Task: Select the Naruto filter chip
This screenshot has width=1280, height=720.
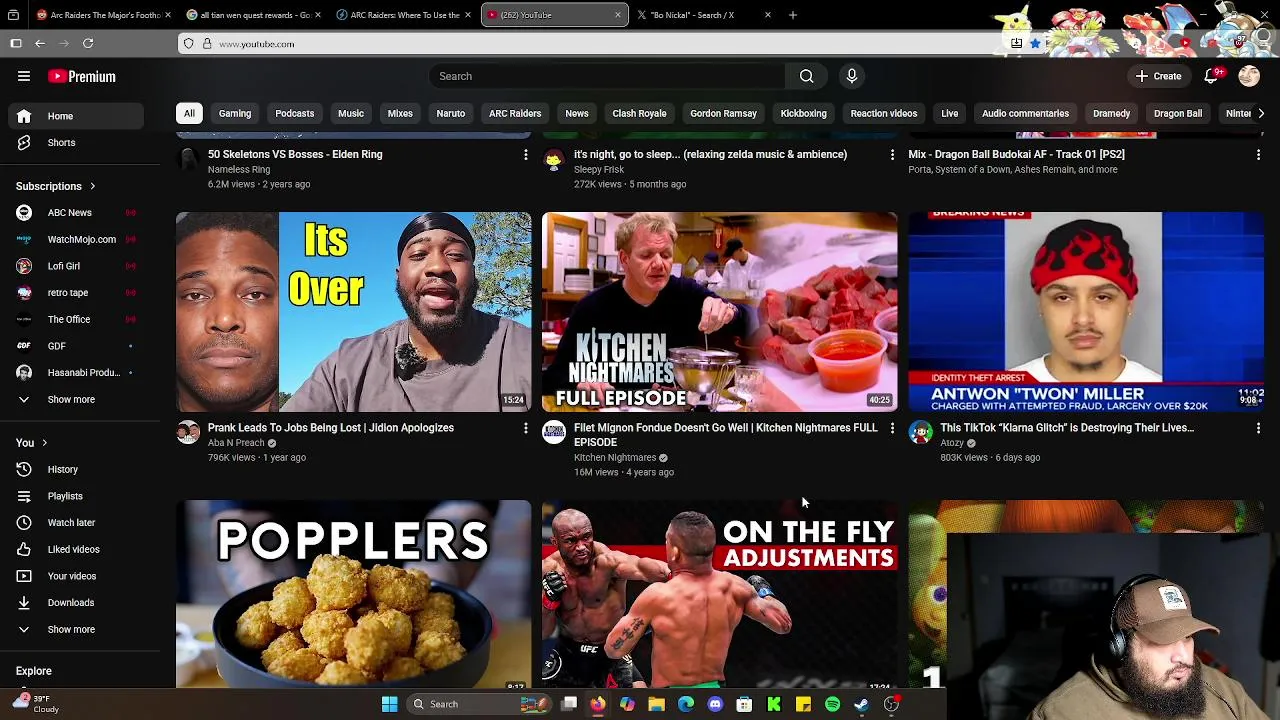Action: point(451,114)
